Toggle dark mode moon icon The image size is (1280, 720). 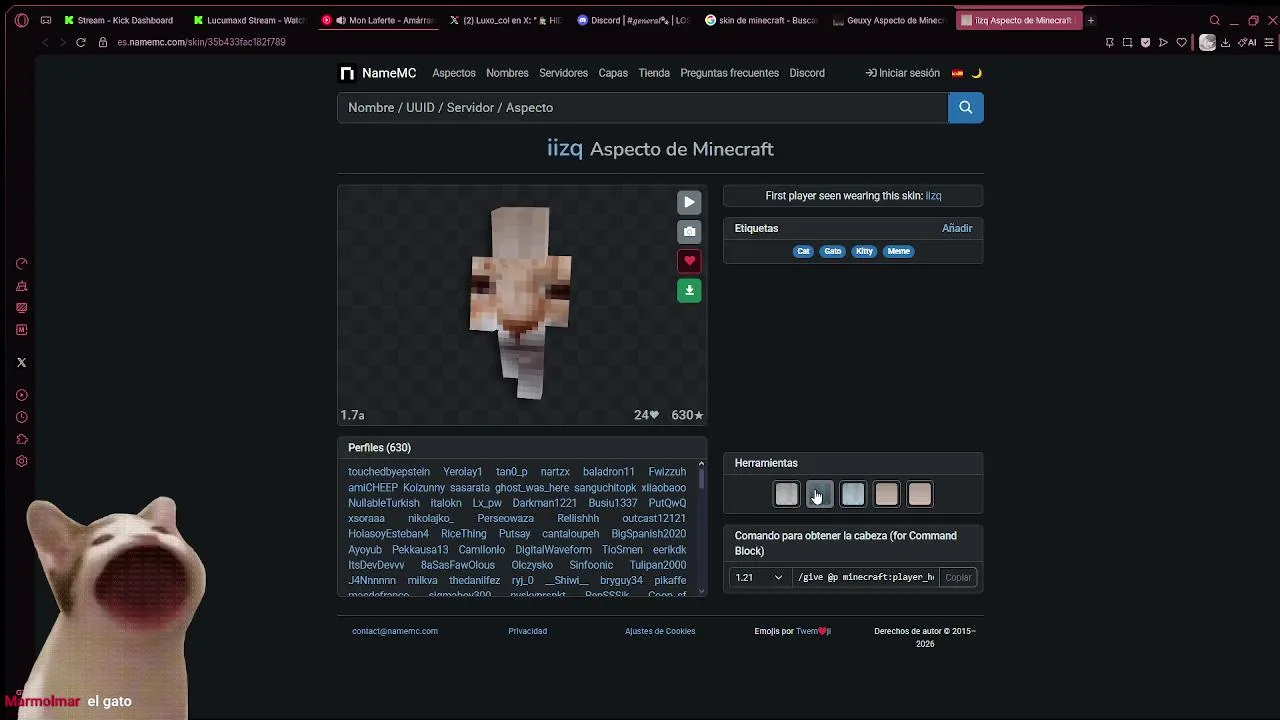click(977, 73)
